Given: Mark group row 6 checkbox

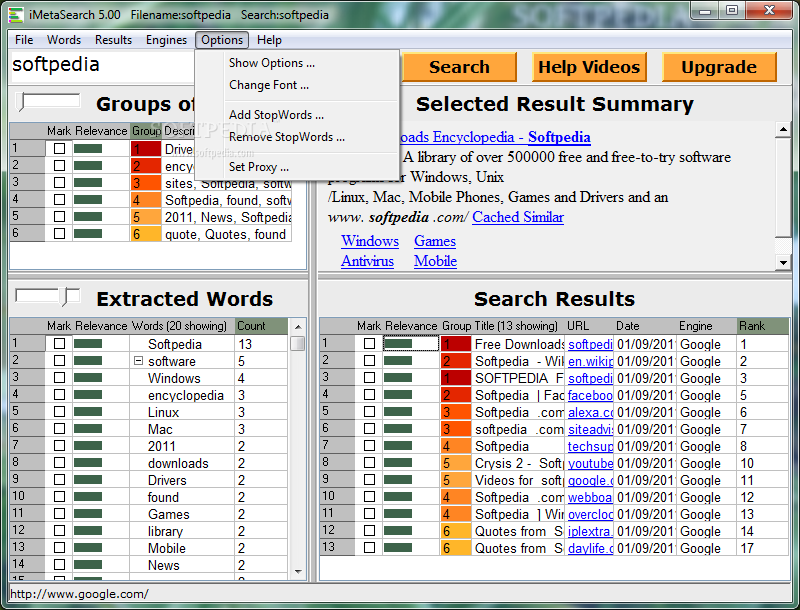Looking at the screenshot, I should 60,233.
